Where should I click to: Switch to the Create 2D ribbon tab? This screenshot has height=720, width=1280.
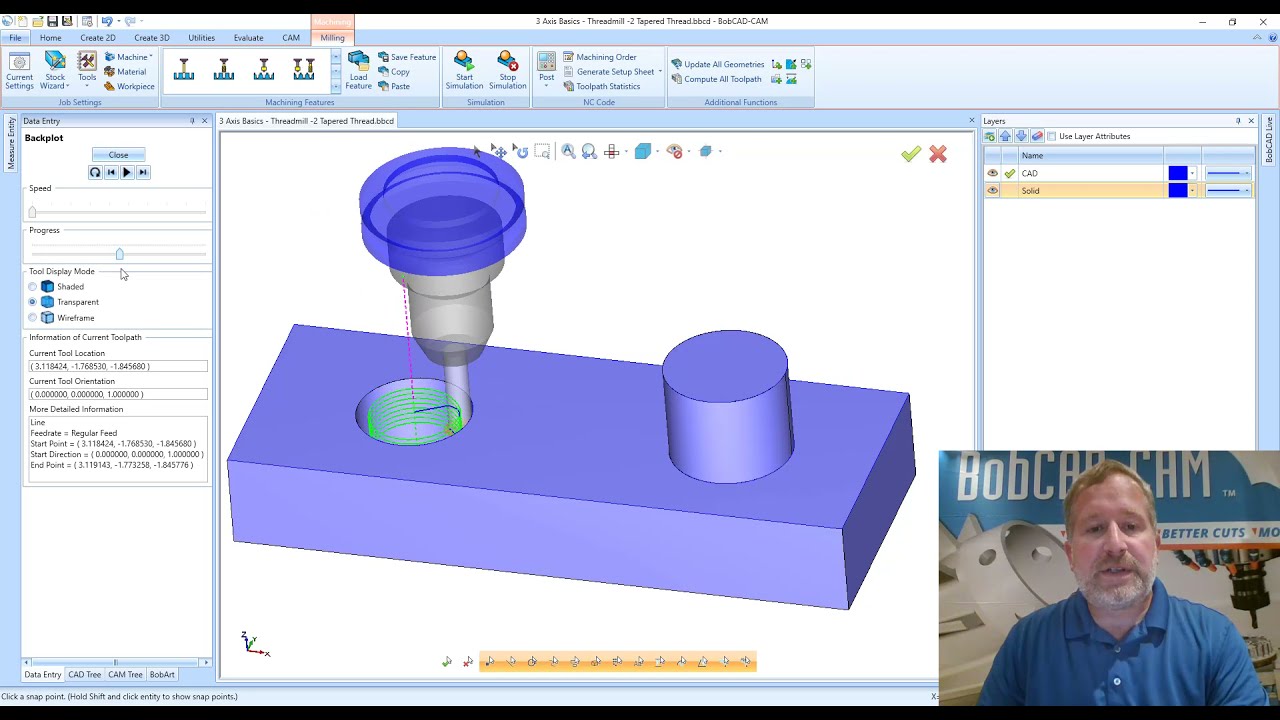[97, 38]
